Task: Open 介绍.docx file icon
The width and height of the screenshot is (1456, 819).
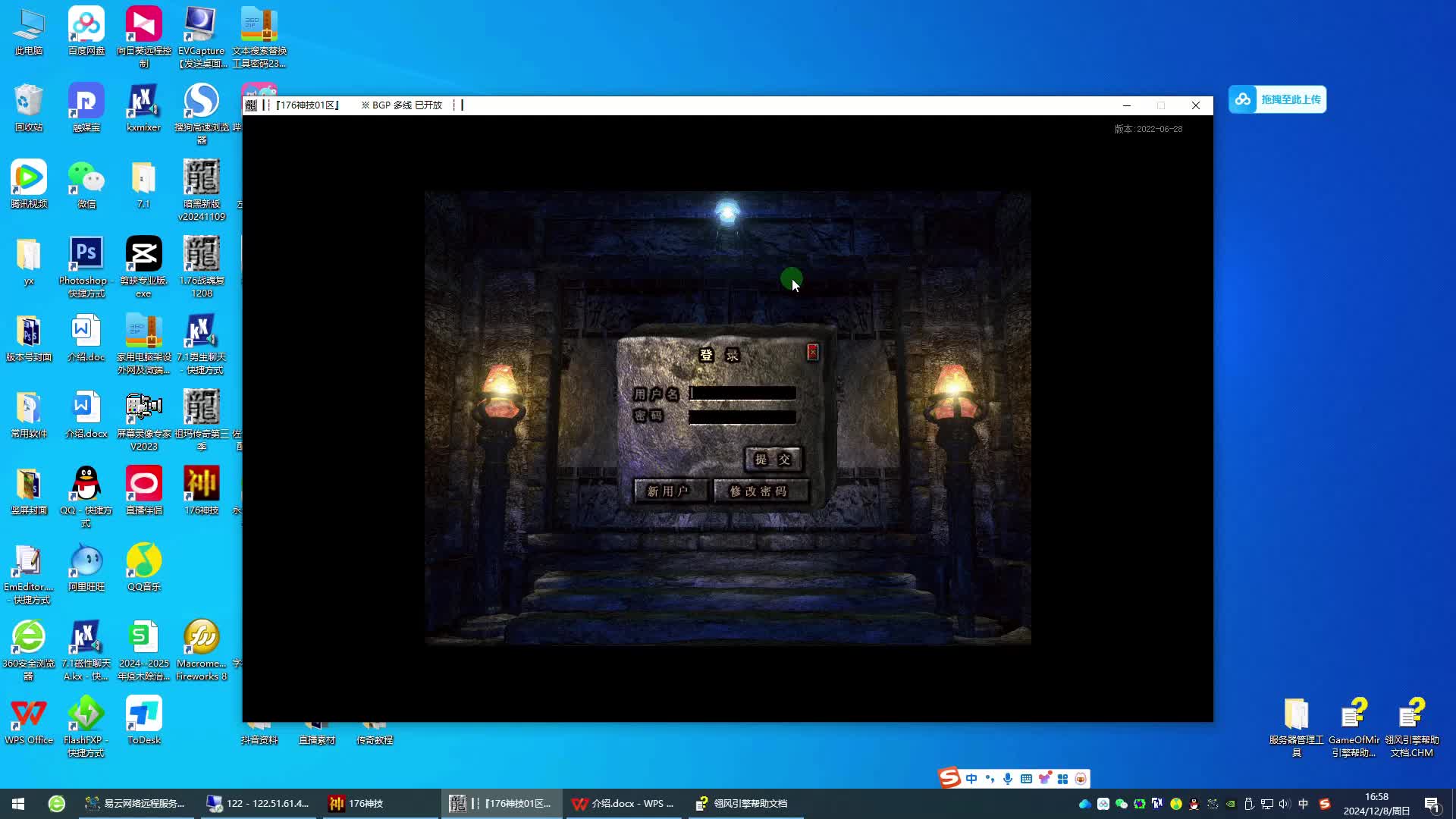Action: 86,415
